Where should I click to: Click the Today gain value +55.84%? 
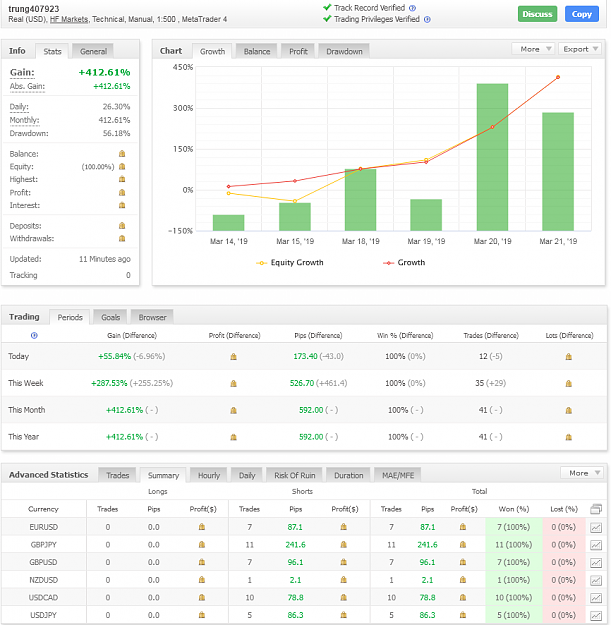(x=114, y=356)
